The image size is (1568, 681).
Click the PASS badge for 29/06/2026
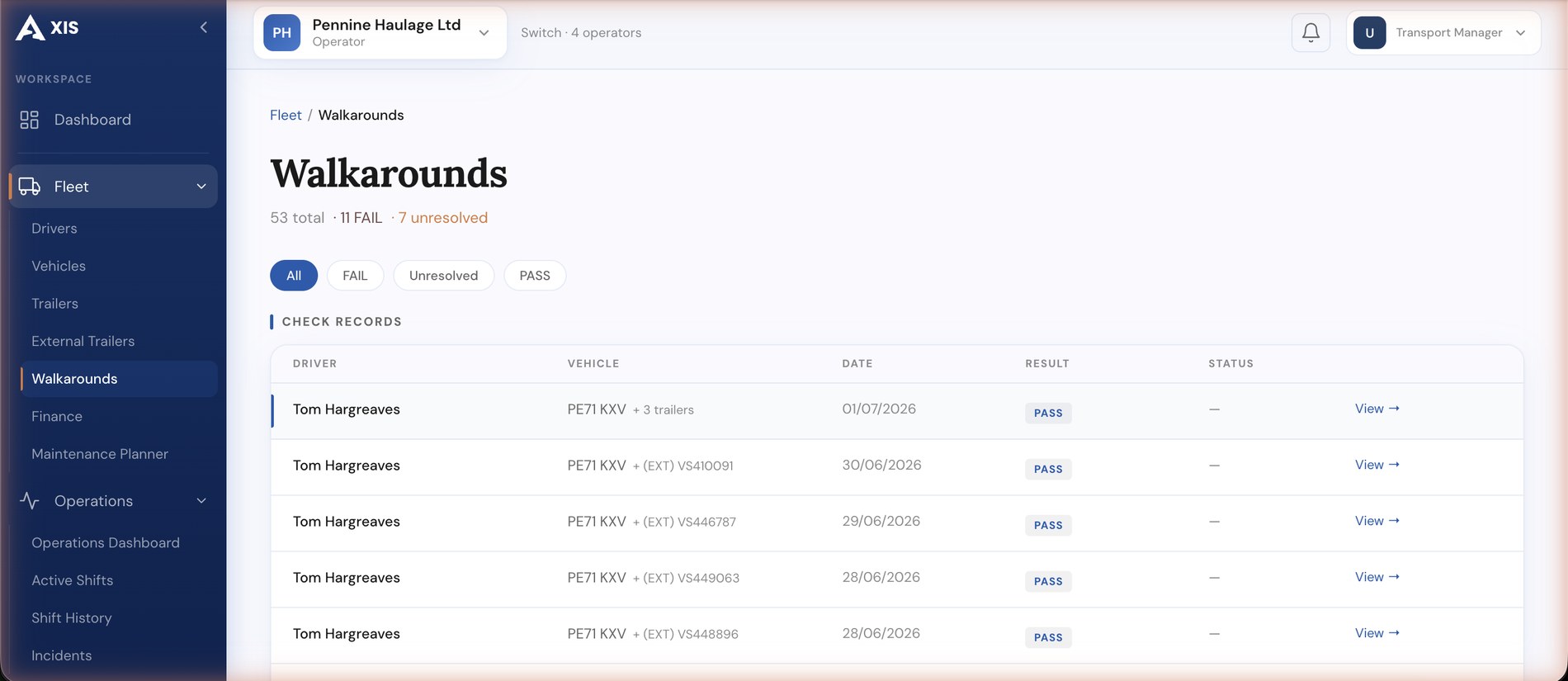pos(1048,525)
